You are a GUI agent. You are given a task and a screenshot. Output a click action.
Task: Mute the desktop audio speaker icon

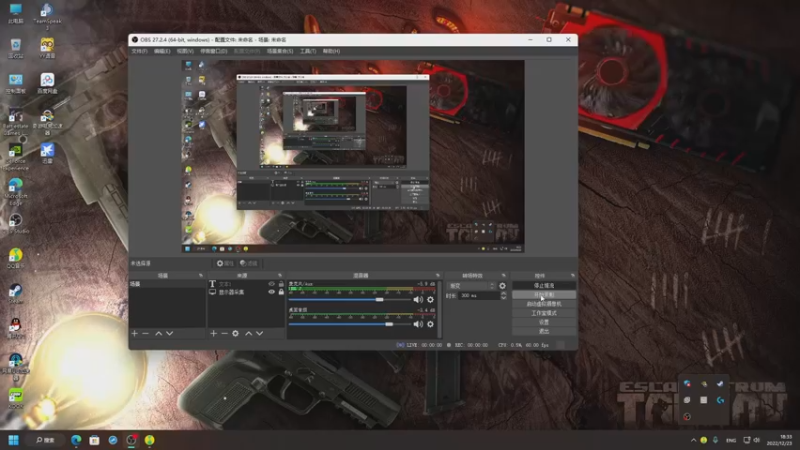[x=418, y=324]
